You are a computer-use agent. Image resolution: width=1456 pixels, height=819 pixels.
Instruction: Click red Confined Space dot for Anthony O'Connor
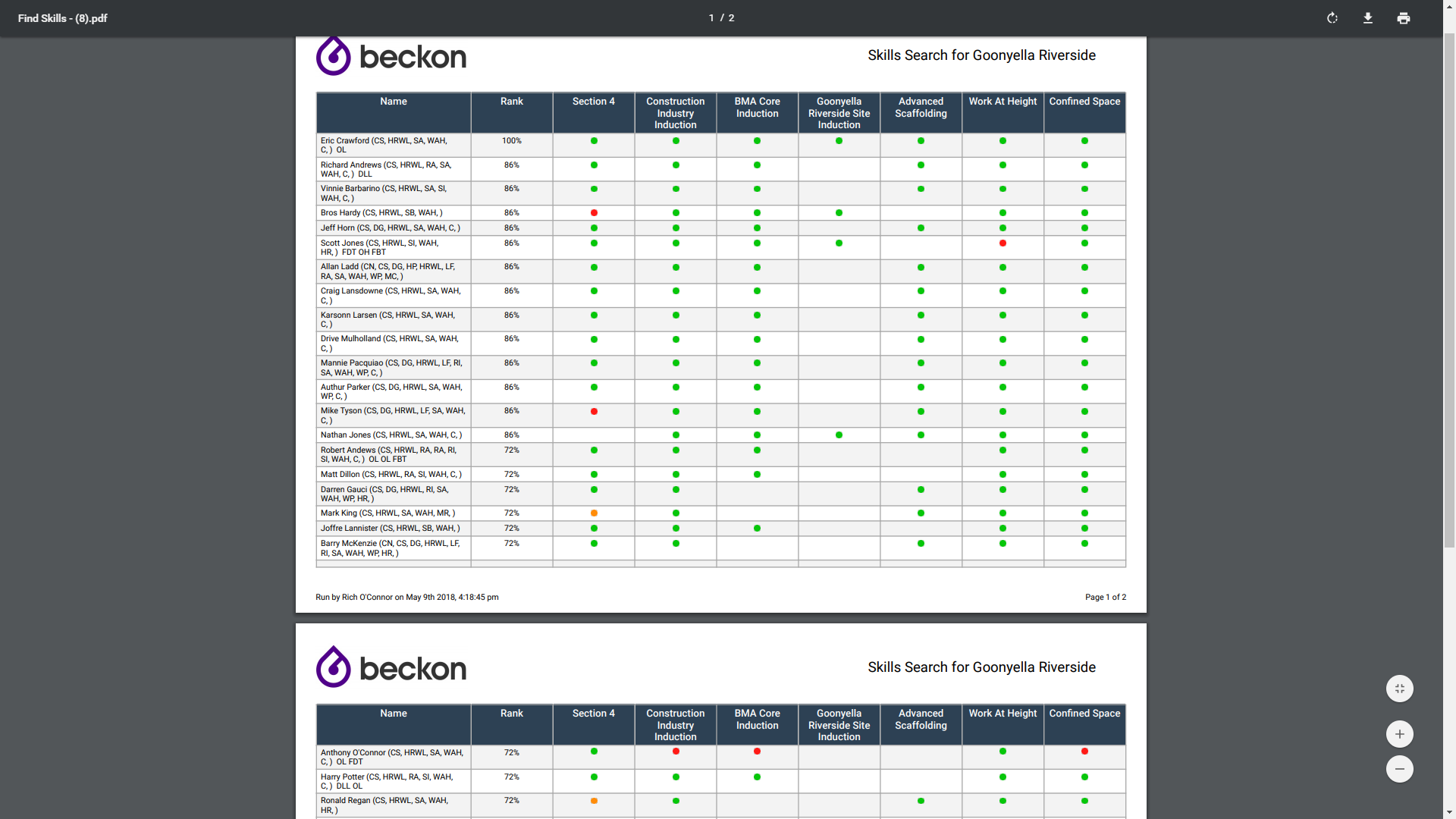click(x=1084, y=752)
